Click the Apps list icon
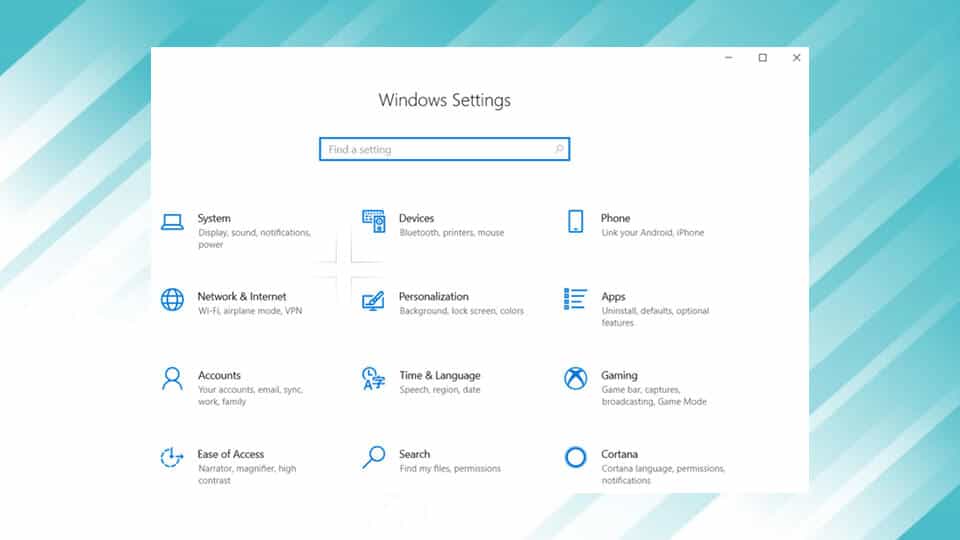The height and width of the screenshot is (540, 960). (576, 299)
